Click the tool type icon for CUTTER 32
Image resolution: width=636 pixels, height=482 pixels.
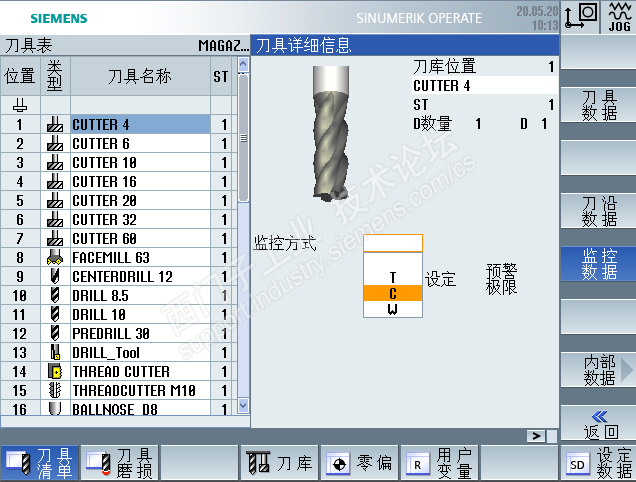click(55, 219)
